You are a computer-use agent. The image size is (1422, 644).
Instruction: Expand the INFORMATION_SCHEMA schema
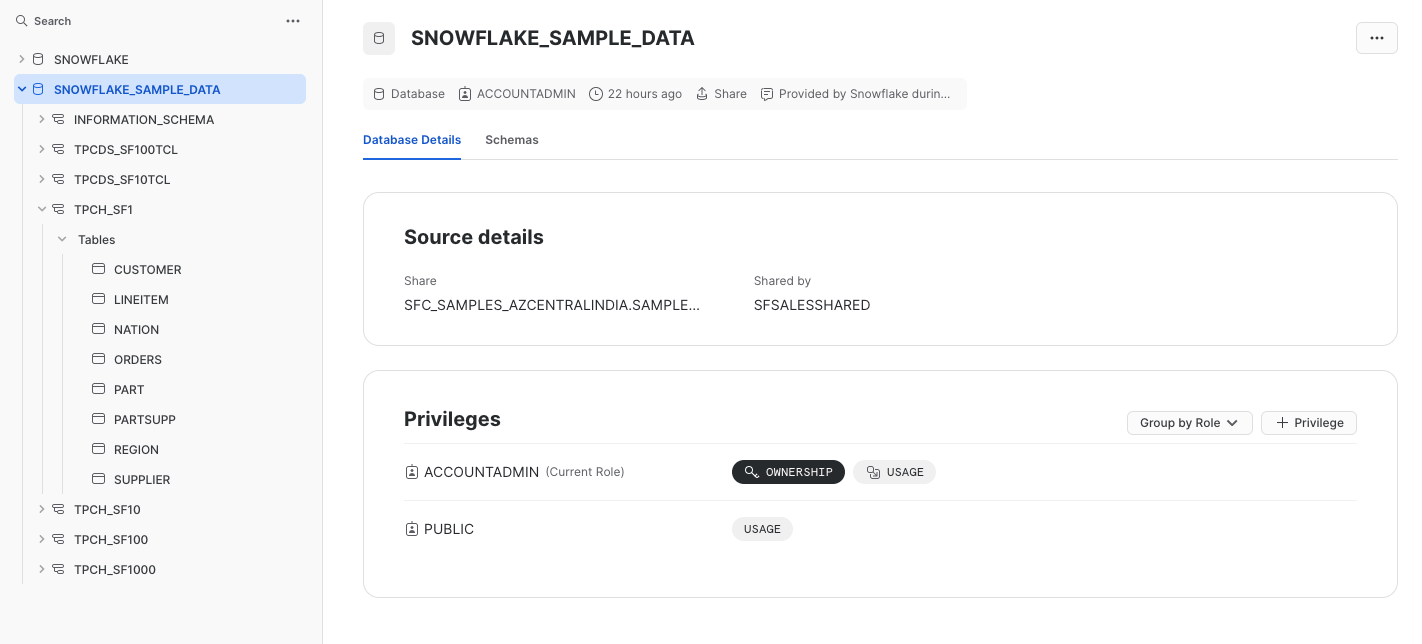click(42, 119)
